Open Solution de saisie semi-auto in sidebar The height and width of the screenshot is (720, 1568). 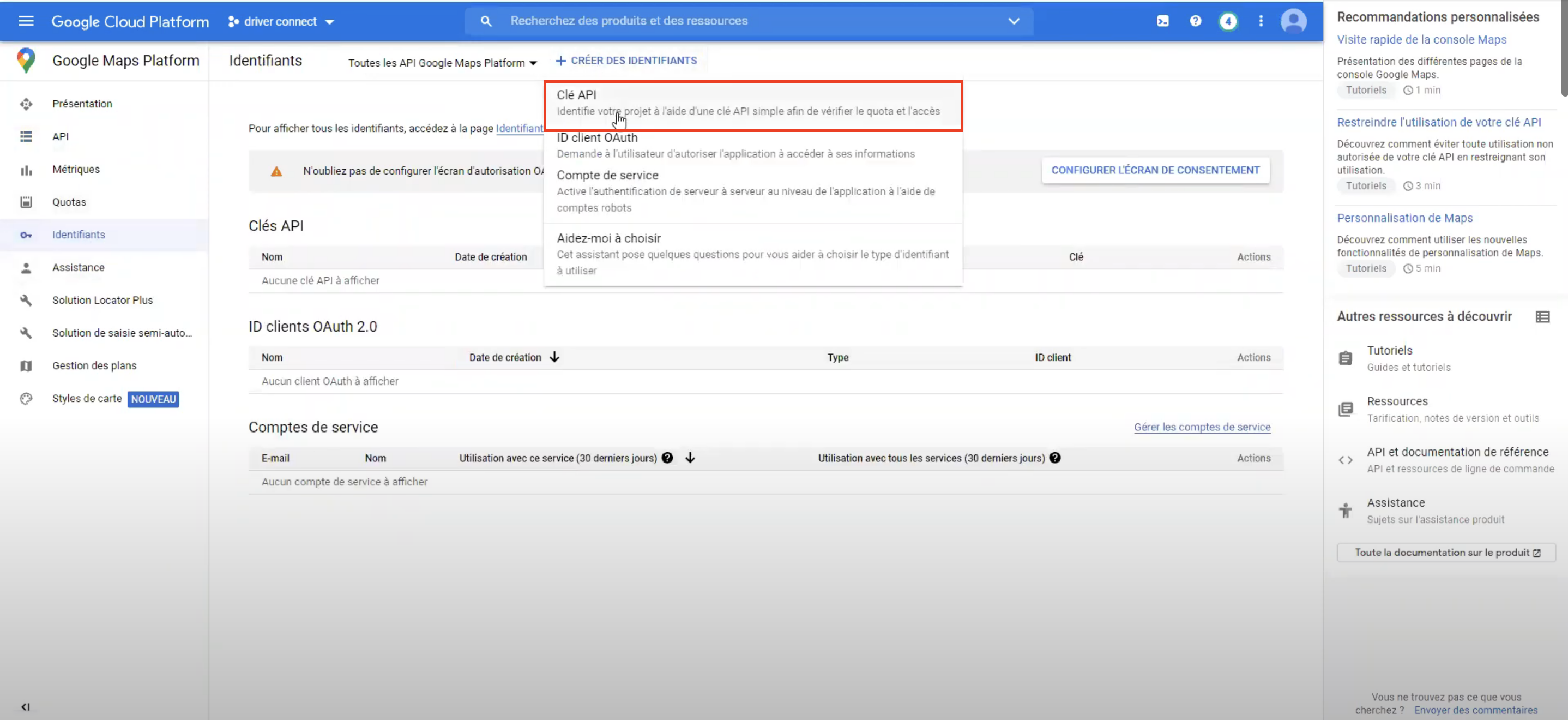click(122, 333)
